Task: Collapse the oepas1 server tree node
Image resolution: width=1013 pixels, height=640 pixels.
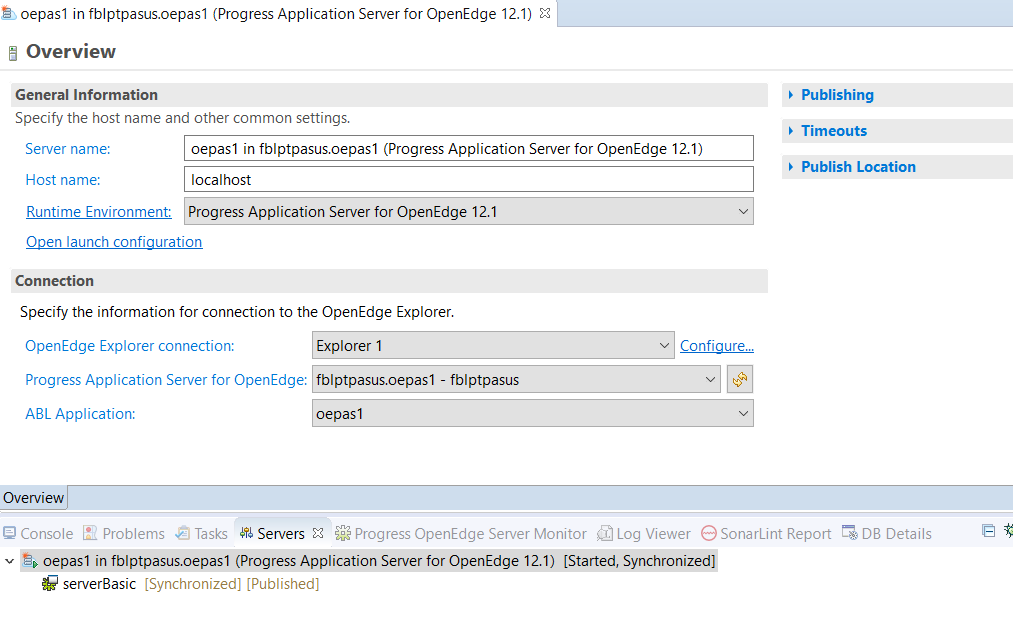Action: click(x=10, y=561)
